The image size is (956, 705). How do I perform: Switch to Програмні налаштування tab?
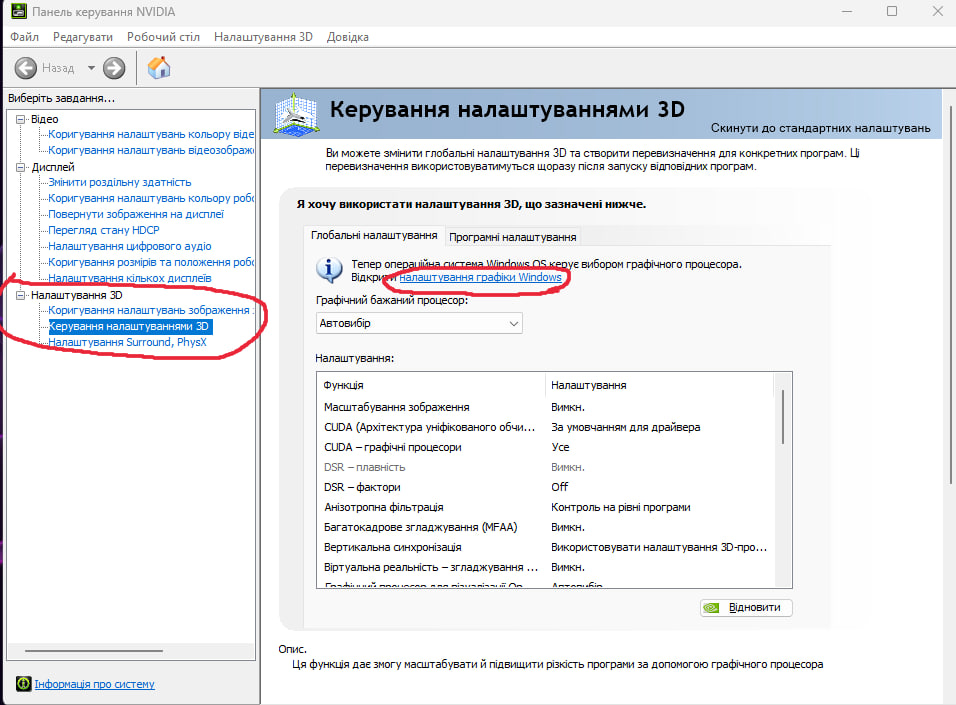click(x=513, y=237)
